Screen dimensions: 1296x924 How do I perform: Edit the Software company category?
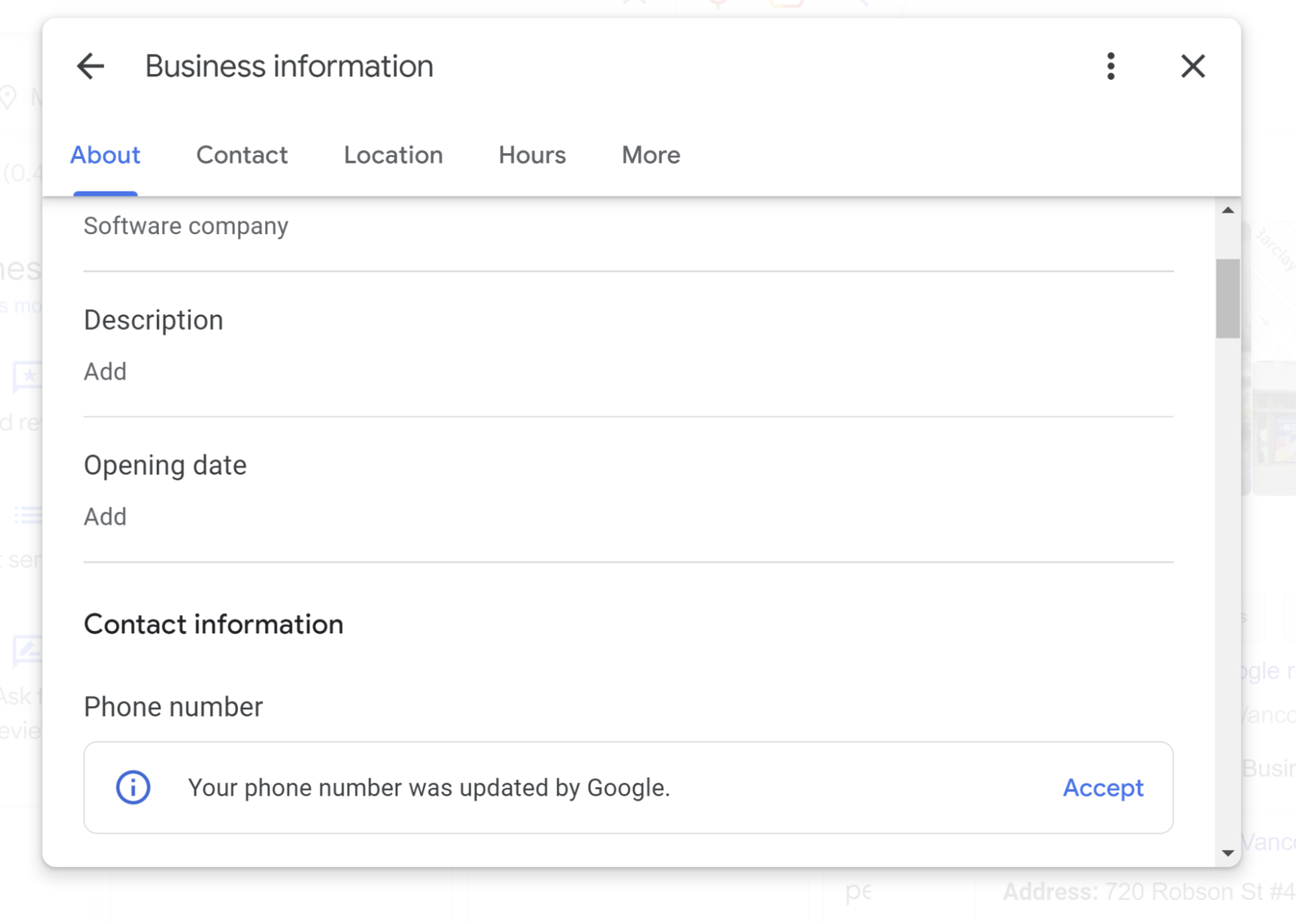[186, 226]
